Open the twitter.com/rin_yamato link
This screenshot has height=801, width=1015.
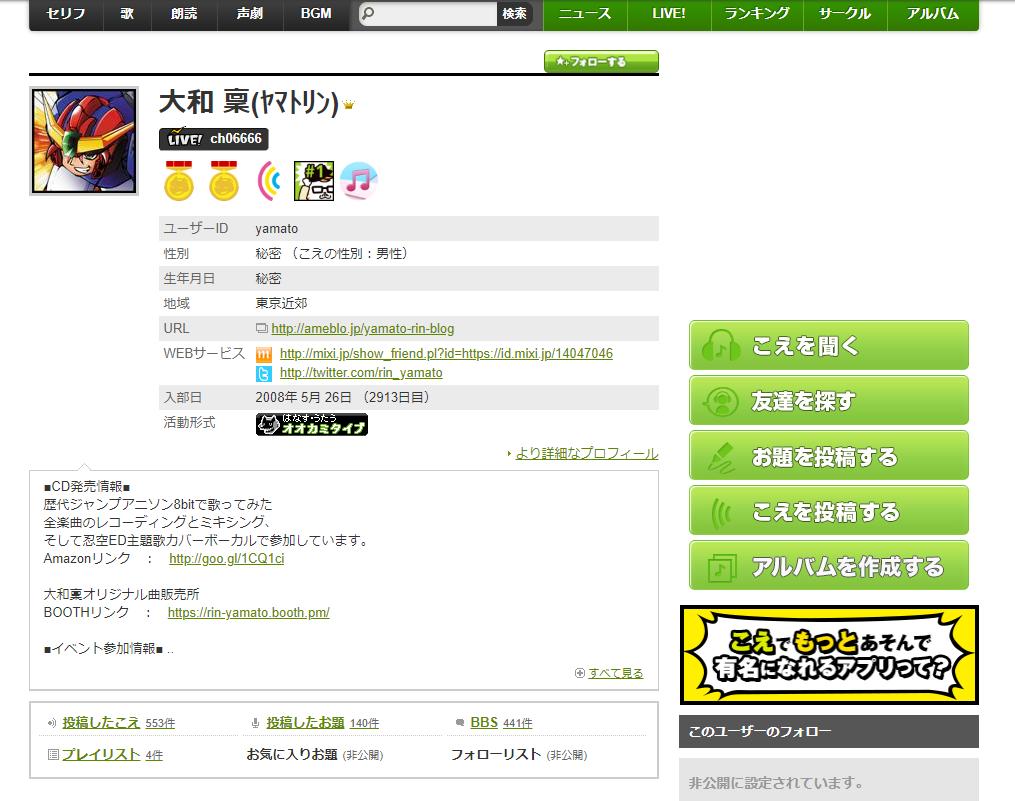pos(361,373)
